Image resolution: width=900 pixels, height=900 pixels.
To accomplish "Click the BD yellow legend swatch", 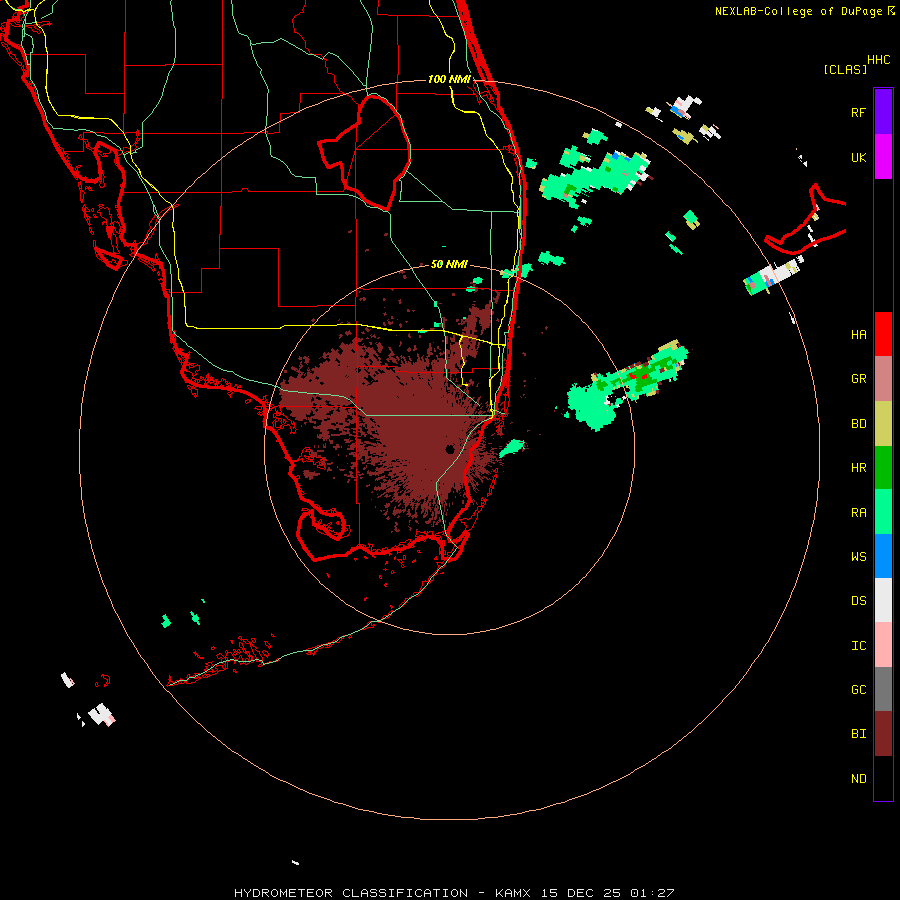I will point(883,423).
